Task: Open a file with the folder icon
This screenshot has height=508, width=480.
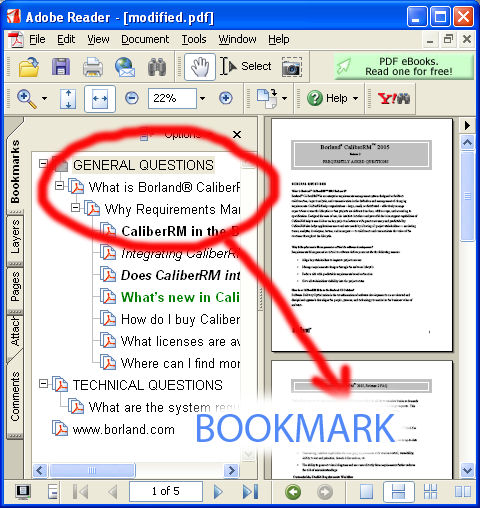Action: coord(29,67)
